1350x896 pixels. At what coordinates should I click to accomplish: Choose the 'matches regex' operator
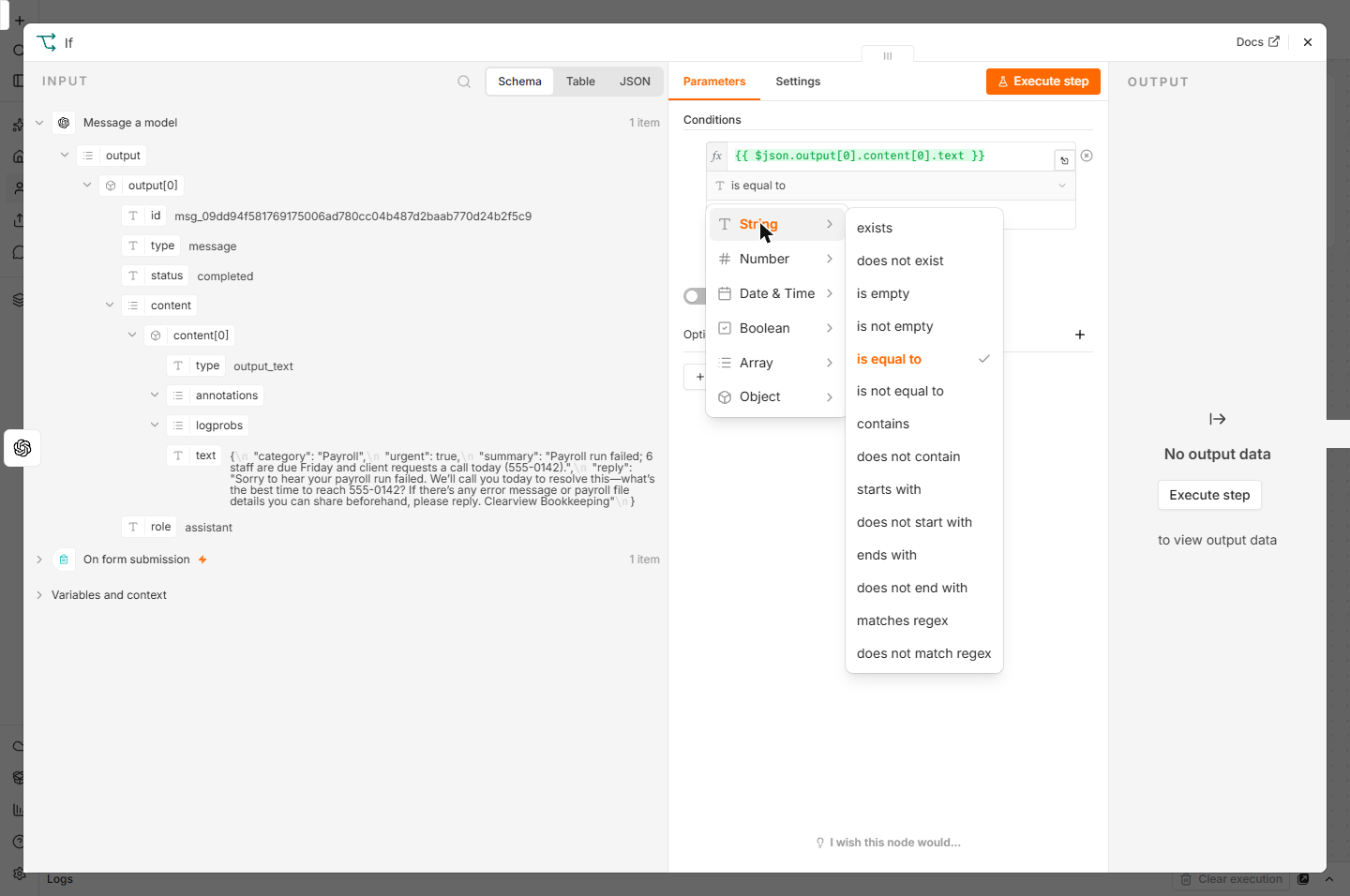924,620
